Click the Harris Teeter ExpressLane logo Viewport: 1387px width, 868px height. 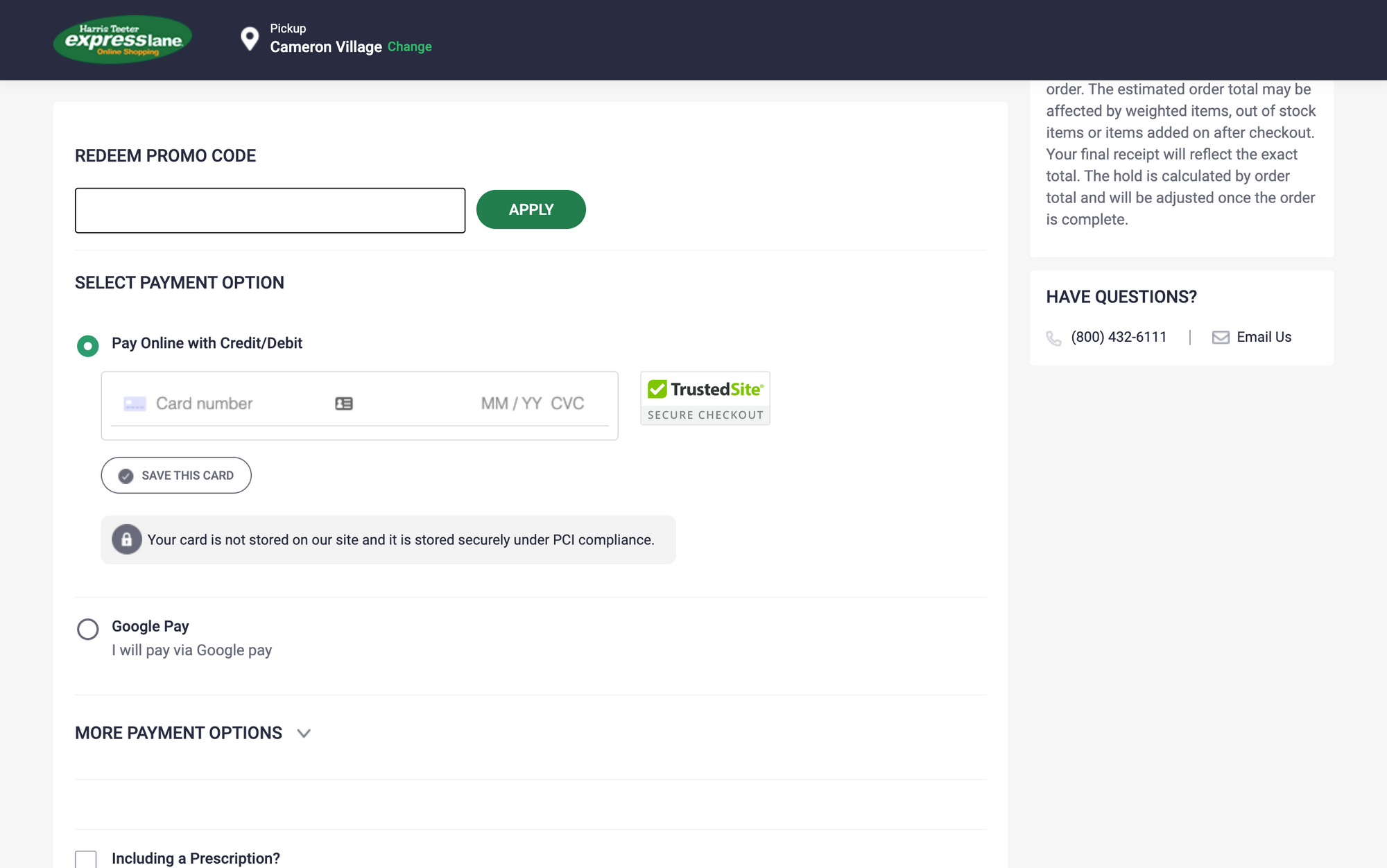click(122, 40)
